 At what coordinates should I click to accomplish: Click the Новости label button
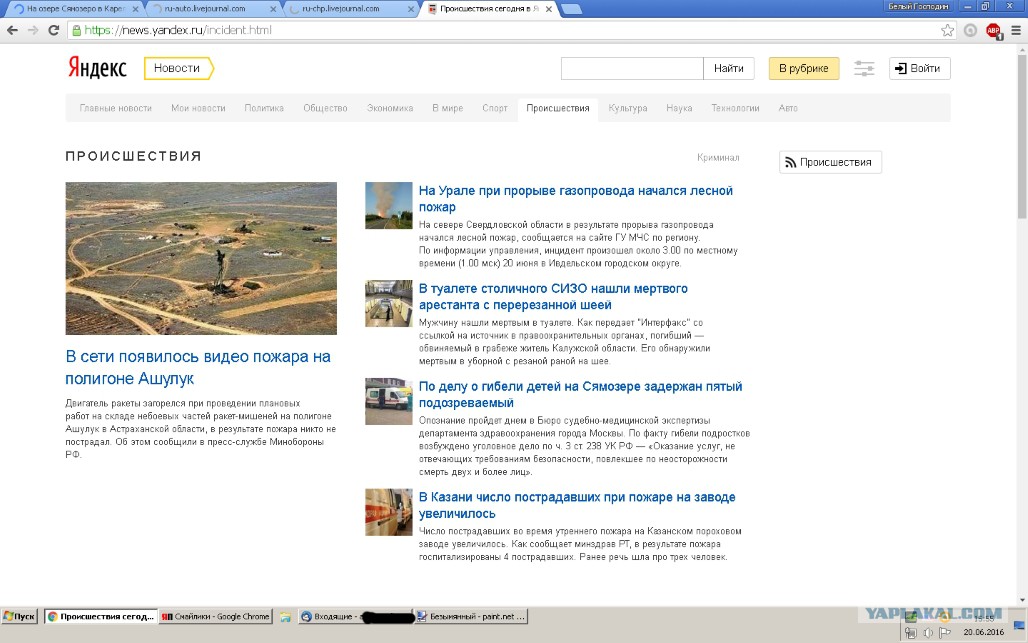[178, 68]
